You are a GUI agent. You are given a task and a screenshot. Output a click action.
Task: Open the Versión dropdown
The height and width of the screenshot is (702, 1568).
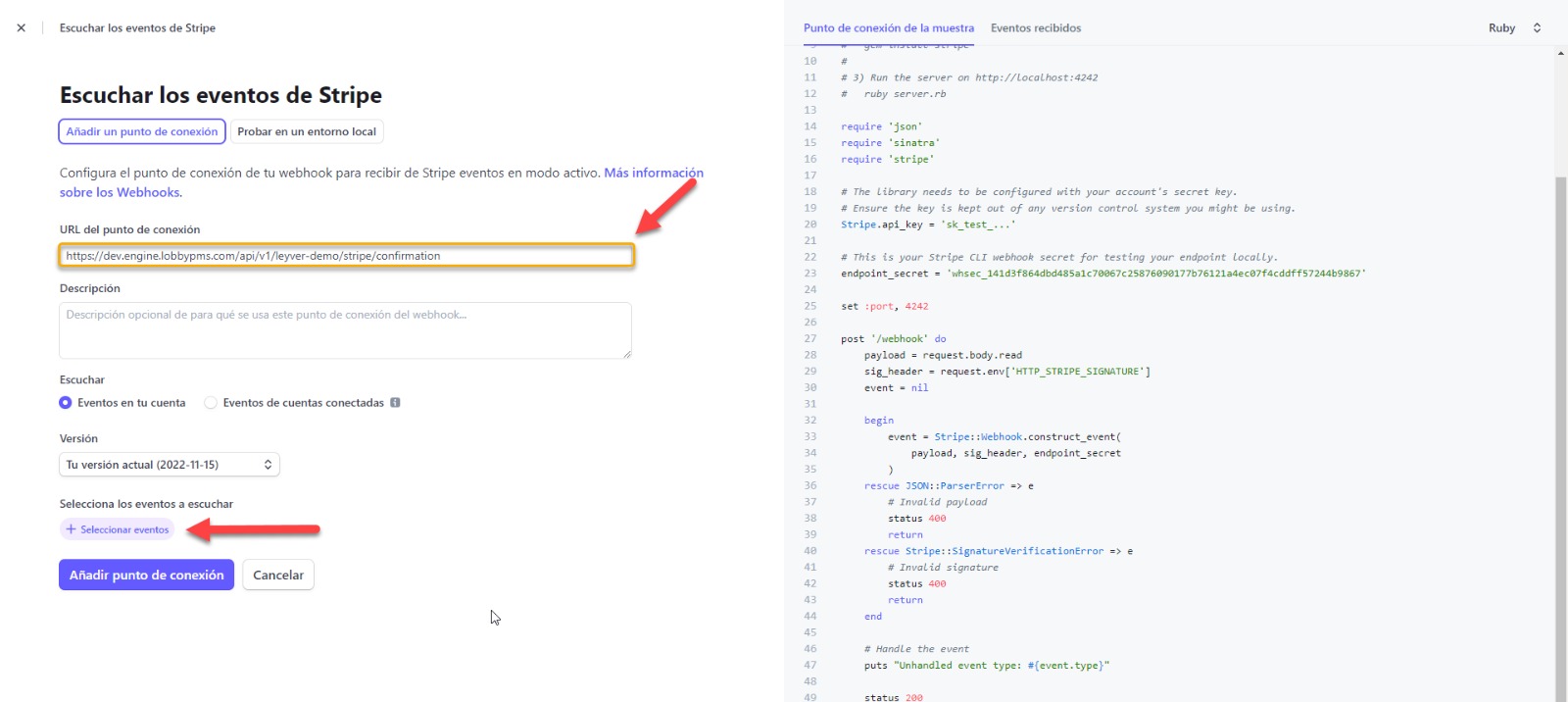point(170,465)
